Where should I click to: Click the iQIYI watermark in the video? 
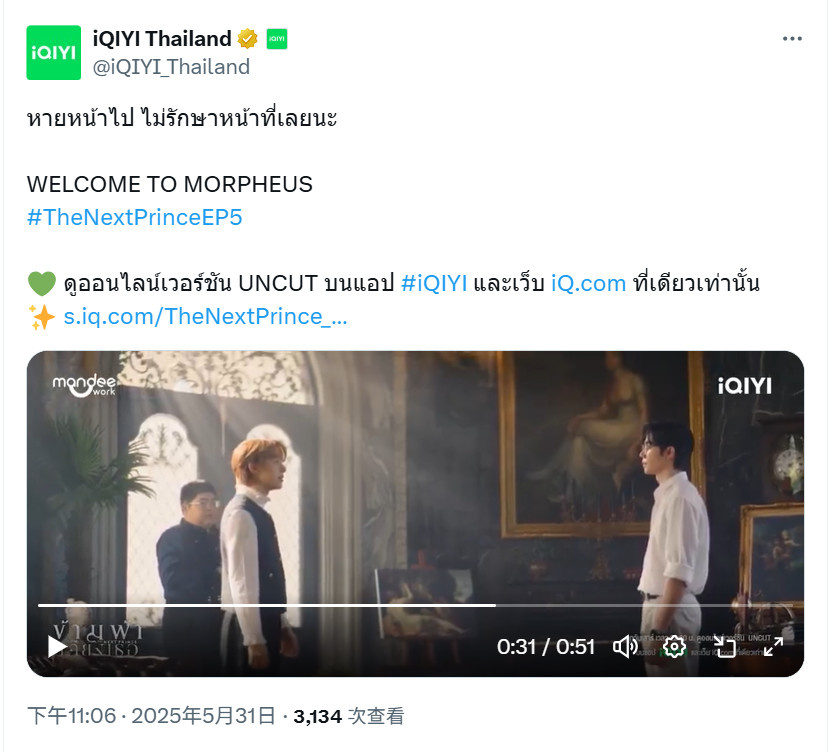point(744,385)
